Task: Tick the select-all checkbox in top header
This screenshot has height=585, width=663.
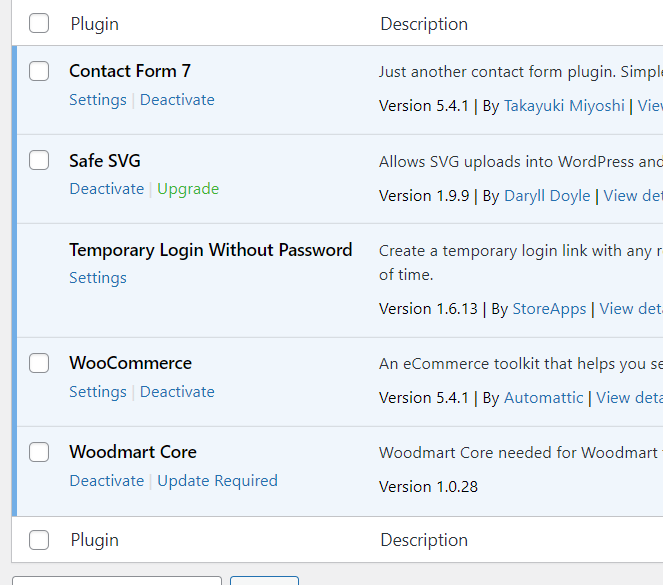Action: click(39, 23)
